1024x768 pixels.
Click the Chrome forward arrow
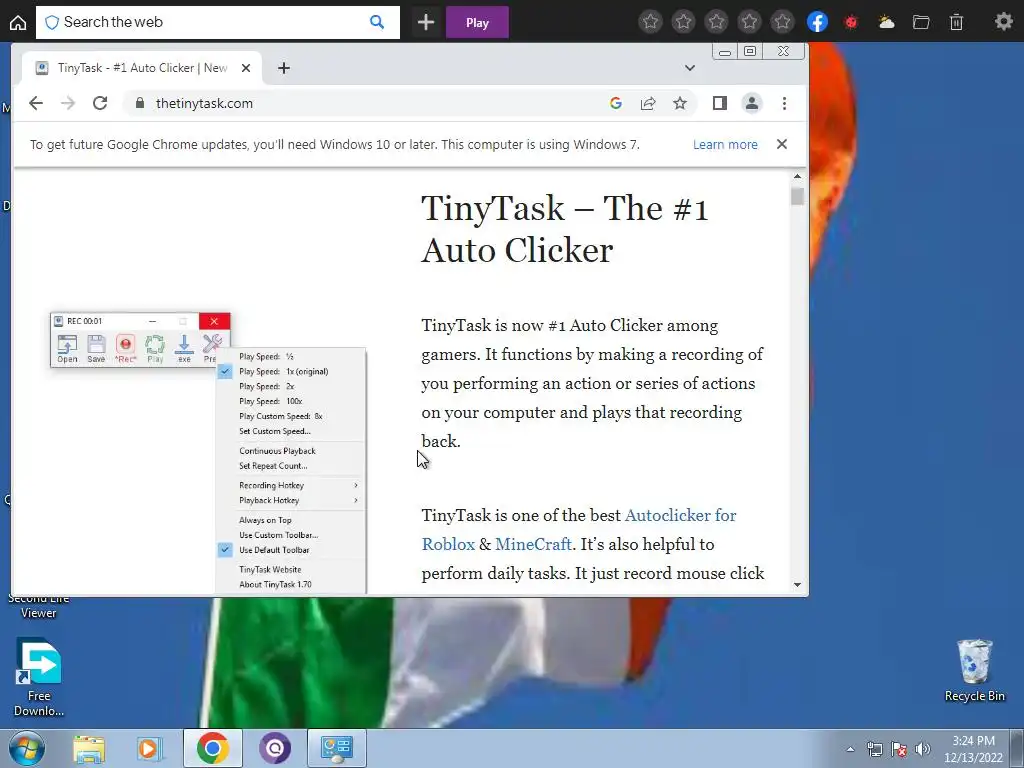(68, 103)
